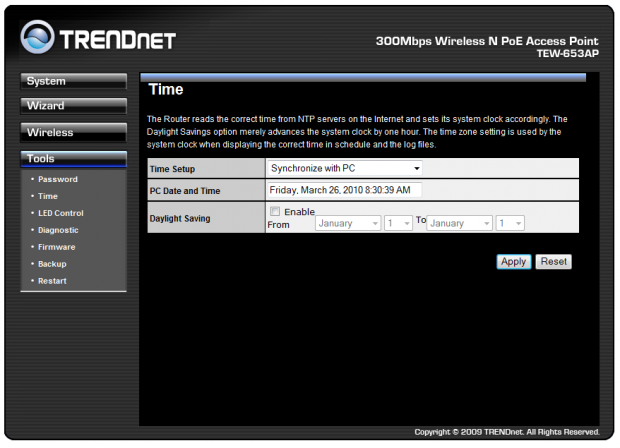Open the From day dropdown
The width and height of the screenshot is (620, 448).
(399, 223)
